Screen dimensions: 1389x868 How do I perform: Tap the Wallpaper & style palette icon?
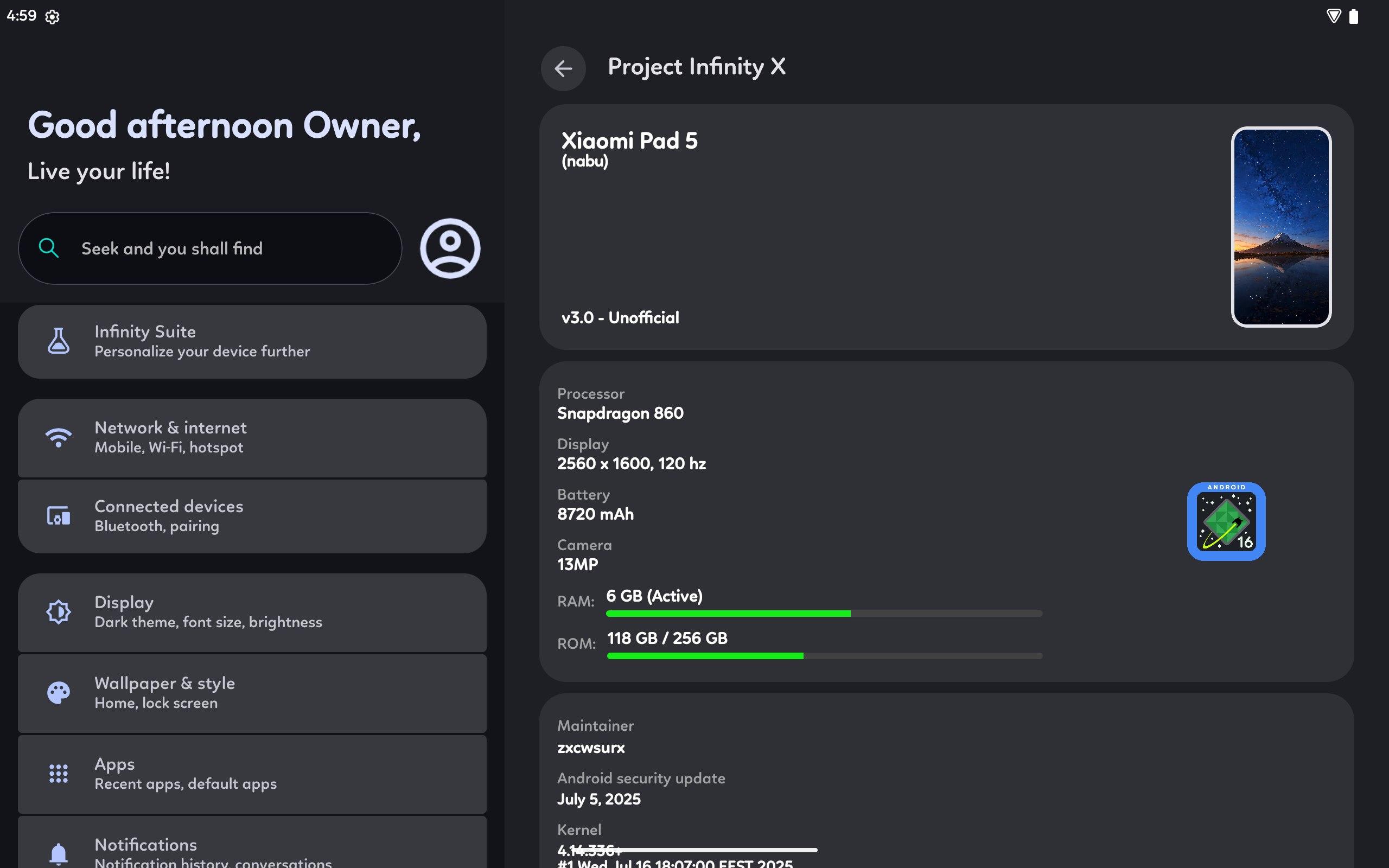59,692
